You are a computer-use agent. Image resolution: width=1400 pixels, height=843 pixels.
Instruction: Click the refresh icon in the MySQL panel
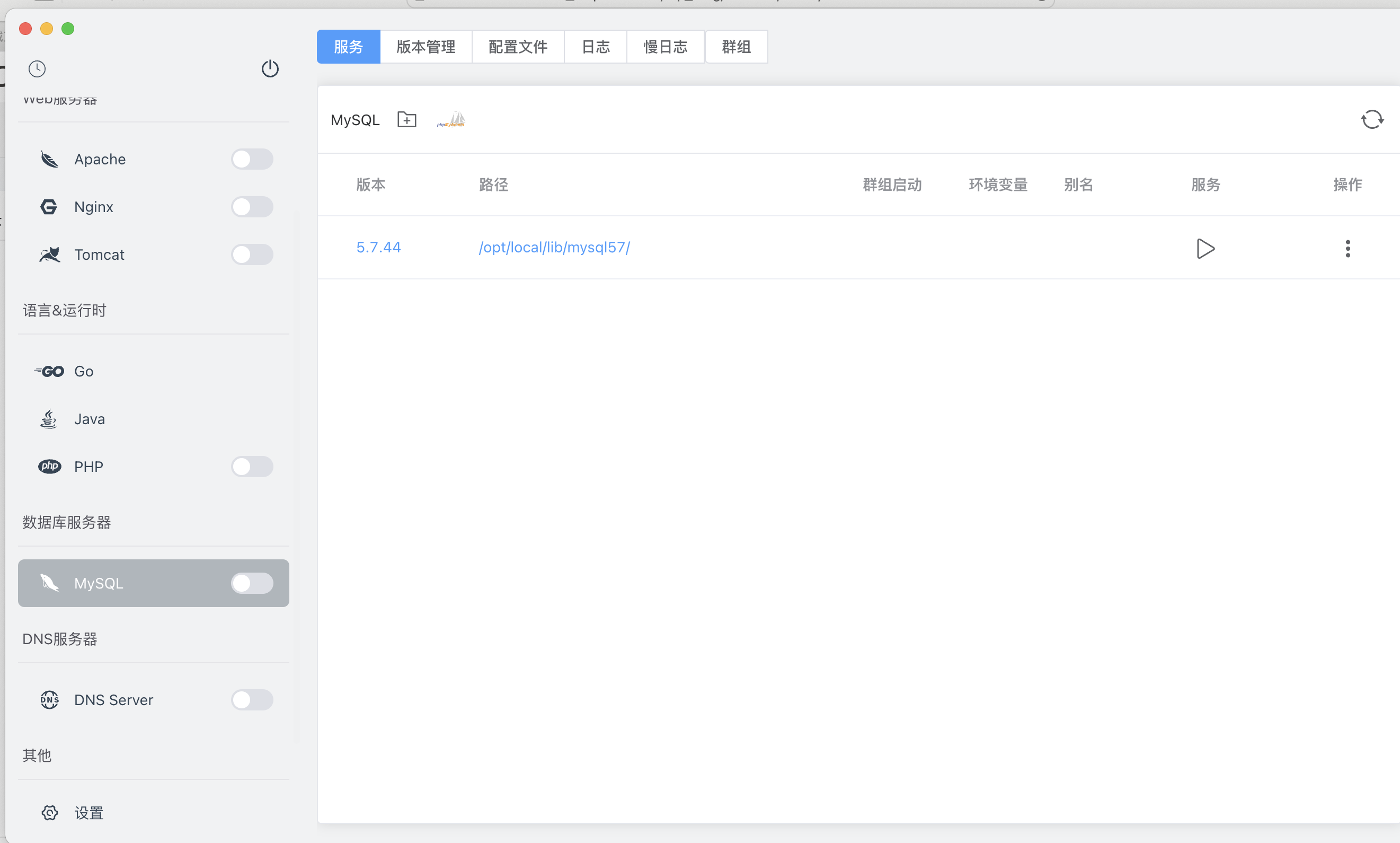coord(1371,120)
